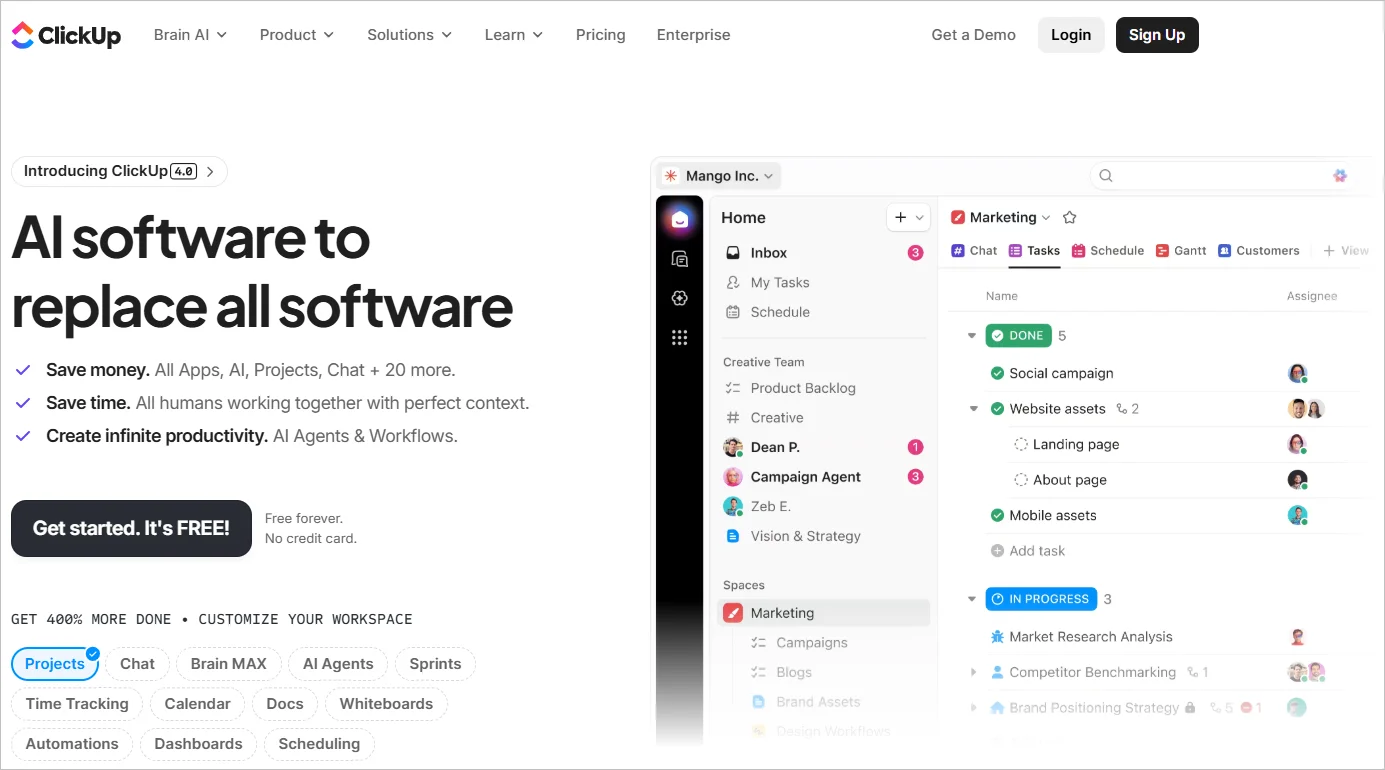The image size is (1385, 770).
Task: Open the Mango Inc. workspace dropdown
Action: point(717,176)
